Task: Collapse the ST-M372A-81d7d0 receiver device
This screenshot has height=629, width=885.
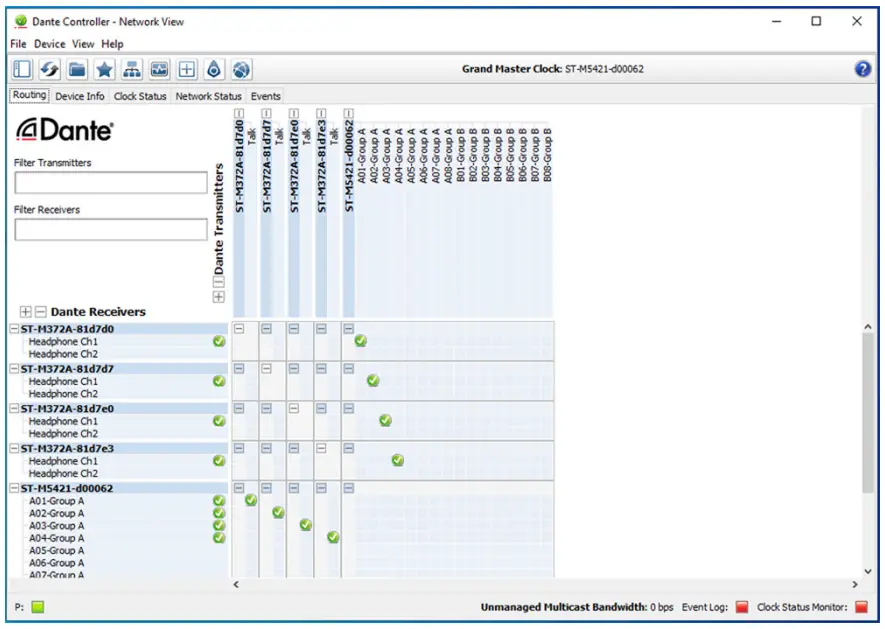Action: 14,329
